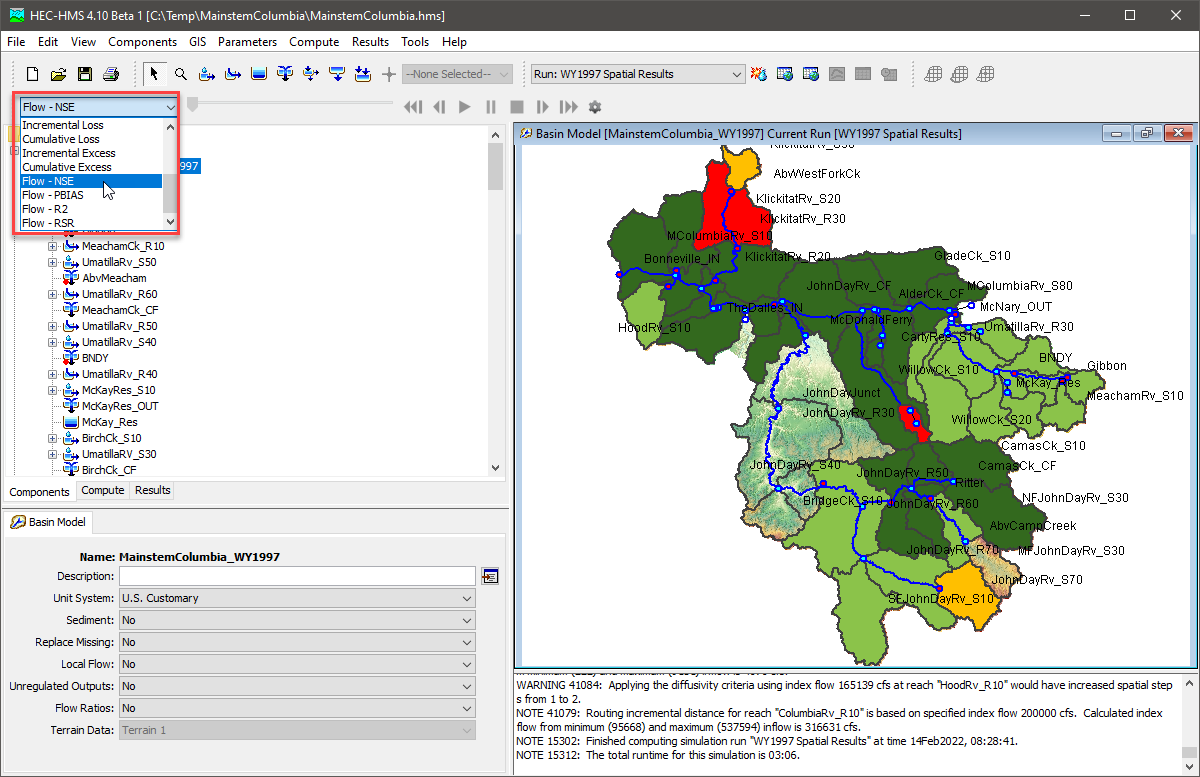Select Flow - PBIAS in dropdown list

tap(91, 195)
